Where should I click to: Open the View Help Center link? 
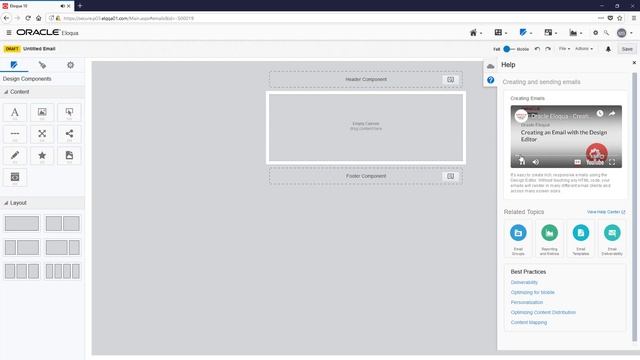(606, 212)
